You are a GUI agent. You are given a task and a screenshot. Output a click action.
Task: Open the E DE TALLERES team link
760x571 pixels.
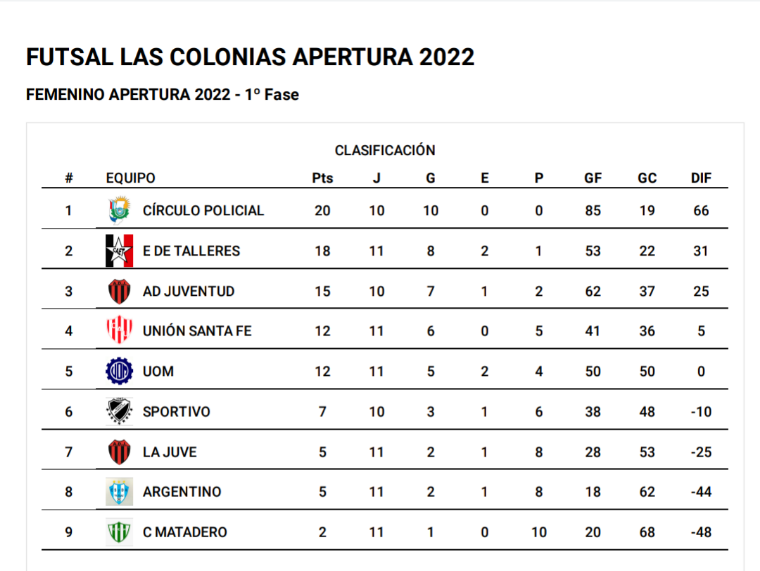(x=191, y=251)
